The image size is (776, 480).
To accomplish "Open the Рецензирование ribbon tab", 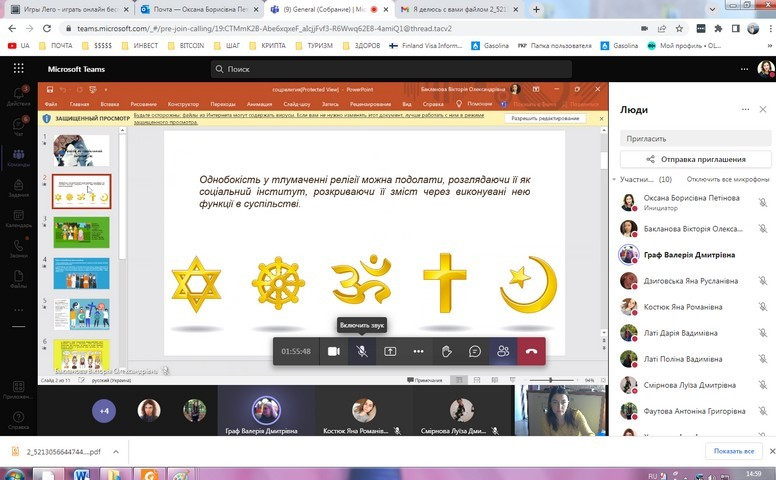I will tap(370, 104).
